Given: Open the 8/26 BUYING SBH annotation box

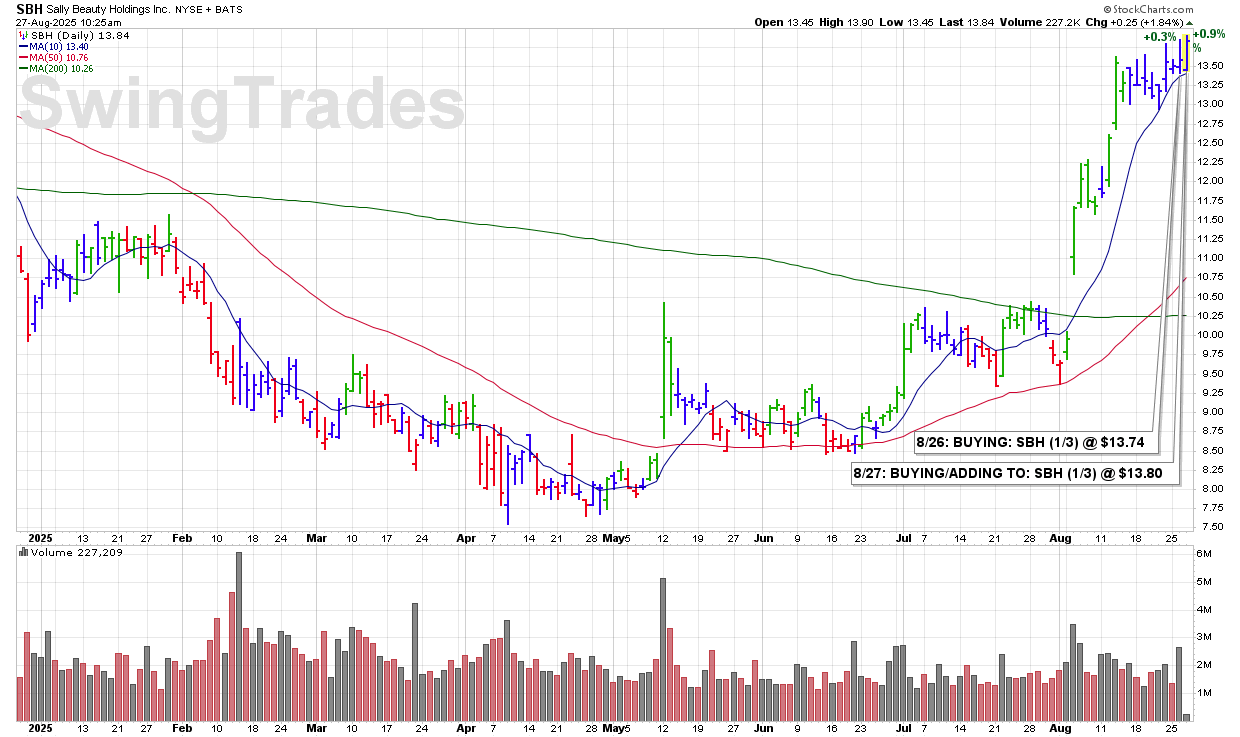Looking at the screenshot, I should coord(1030,440).
